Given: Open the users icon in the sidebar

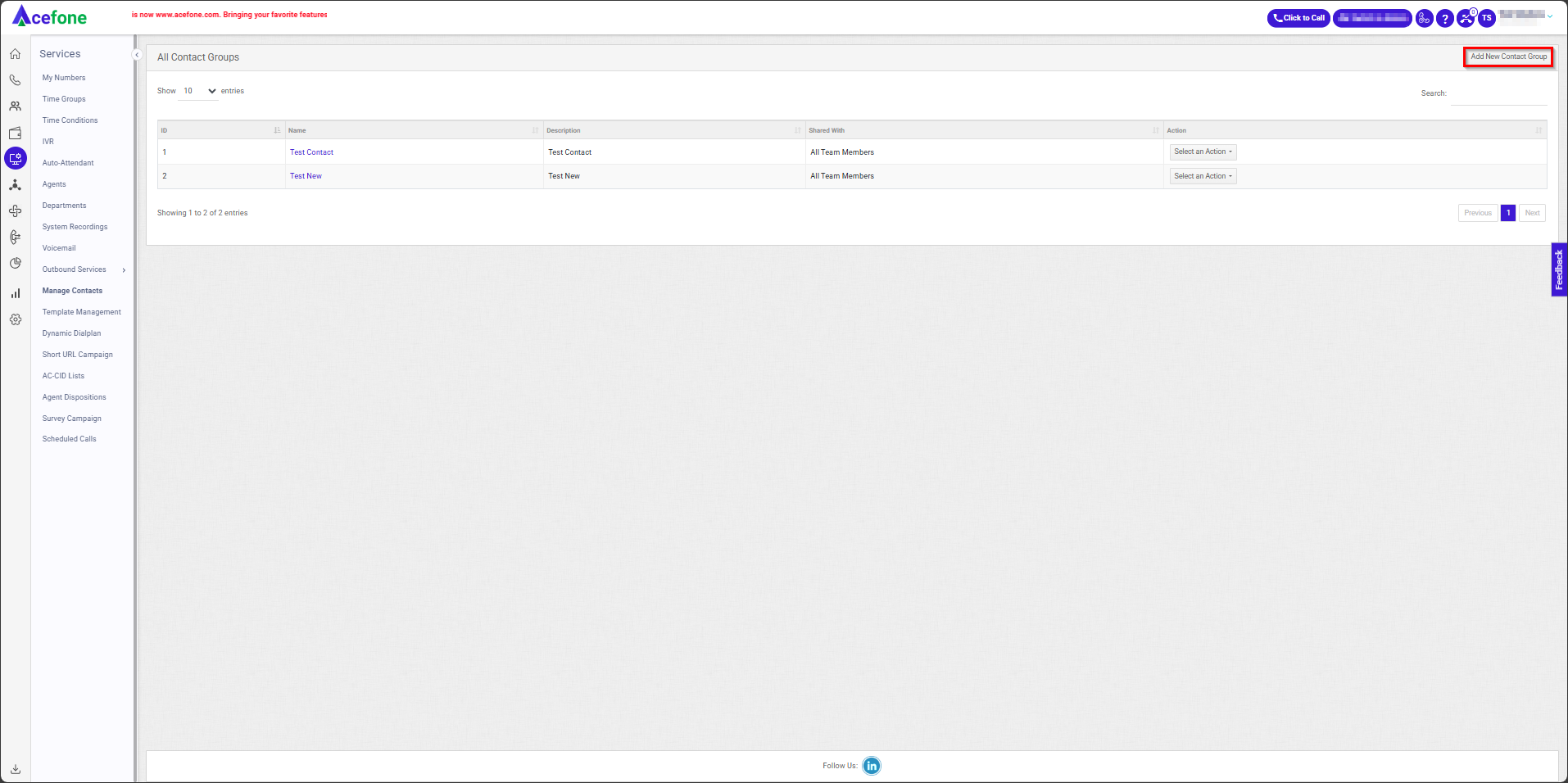Looking at the screenshot, I should click(15, 106).
